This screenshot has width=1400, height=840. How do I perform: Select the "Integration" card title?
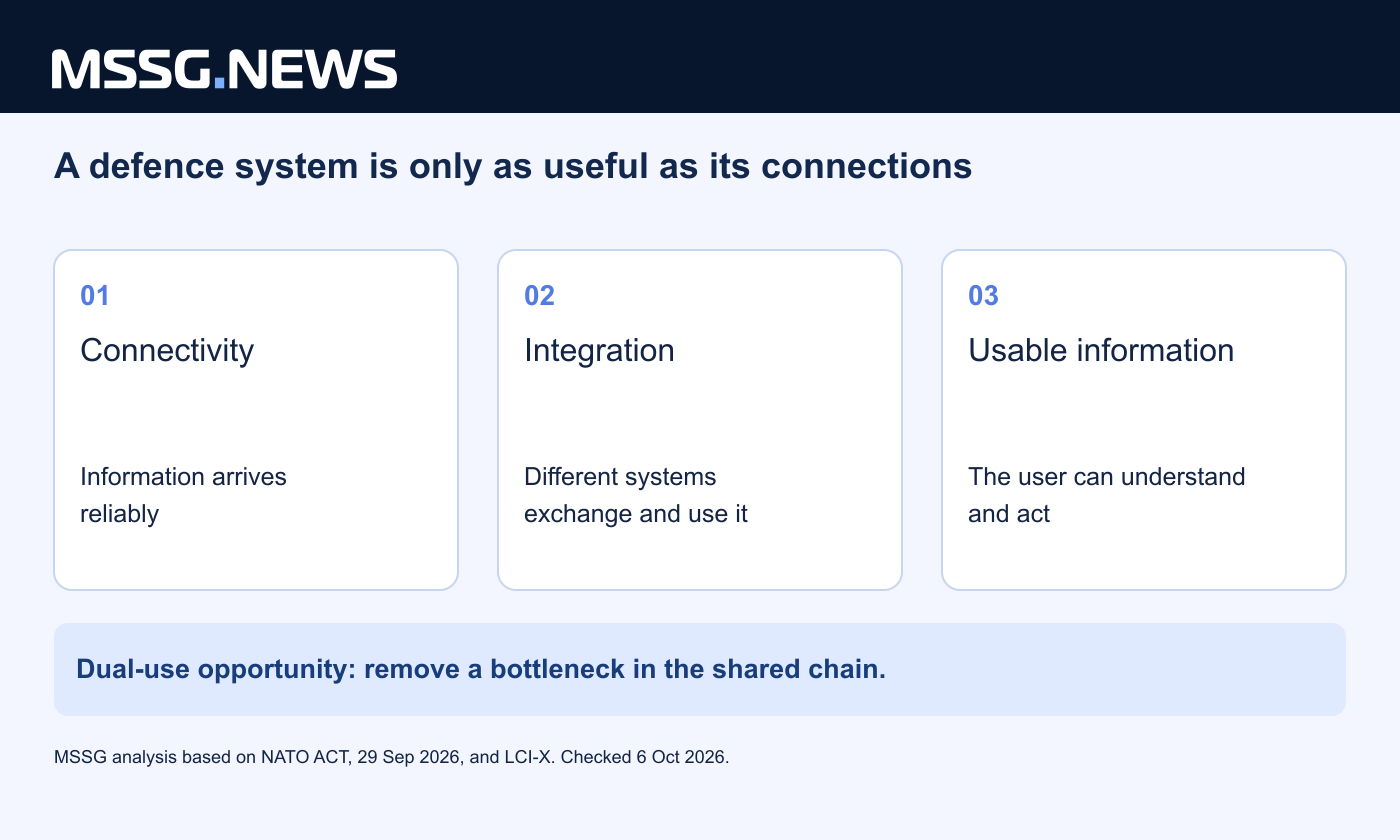pyautogui.click(x=599, y=350)
